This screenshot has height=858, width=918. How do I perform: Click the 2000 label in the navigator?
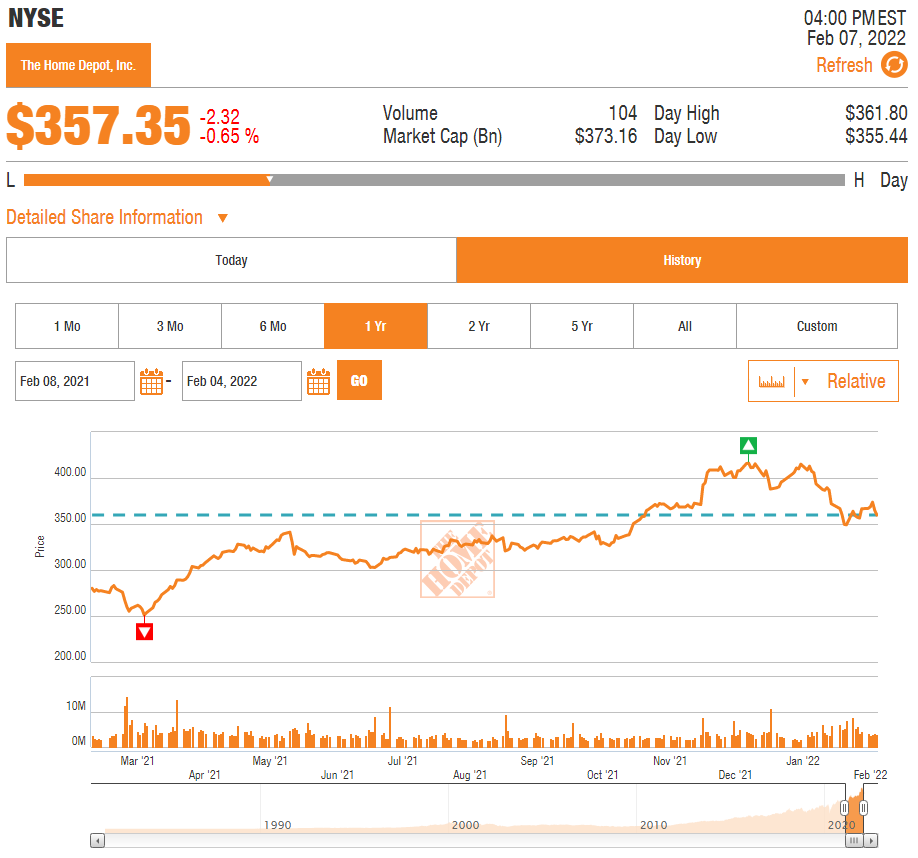click(x=465, y=825)
